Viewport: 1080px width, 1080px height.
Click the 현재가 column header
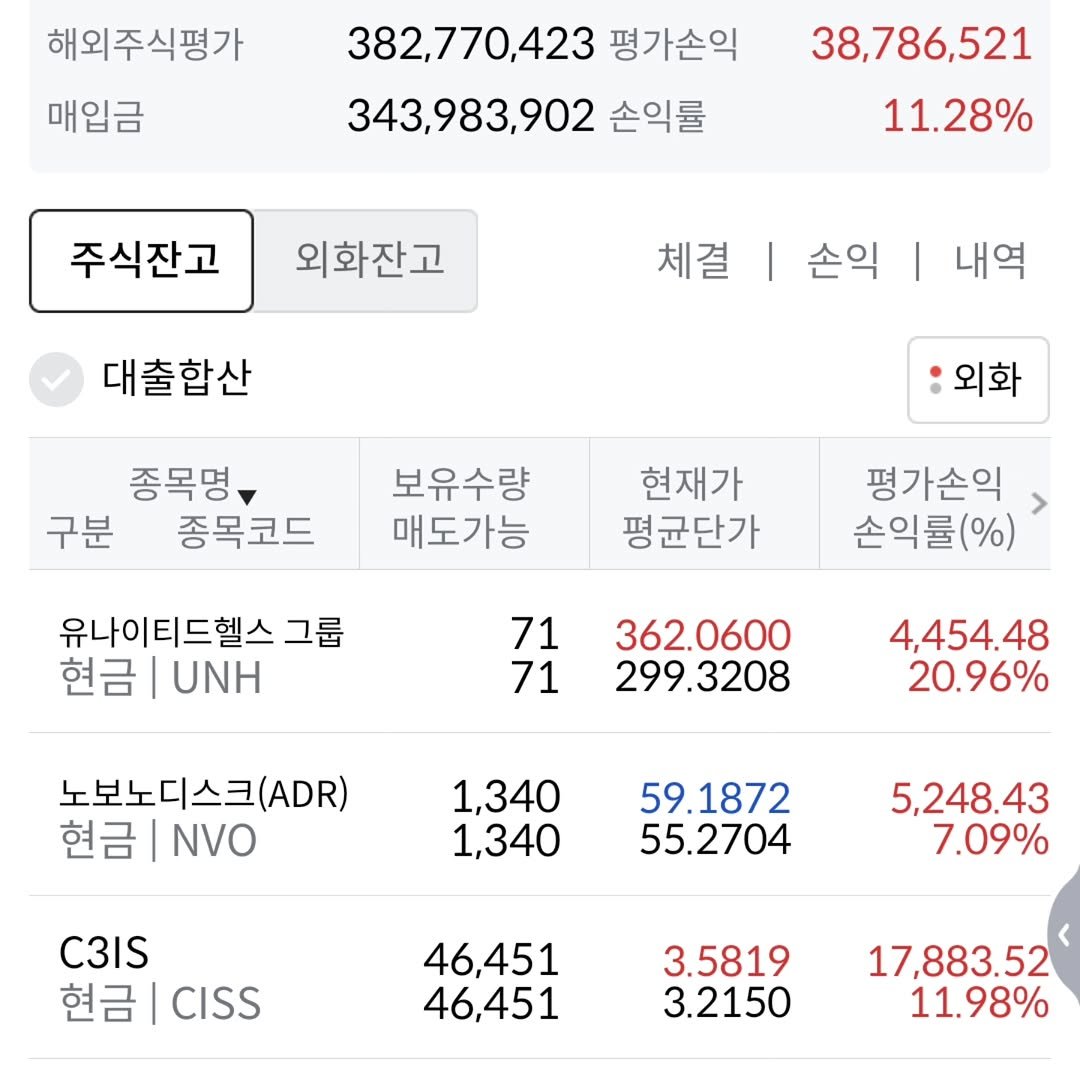pos(691,485)
